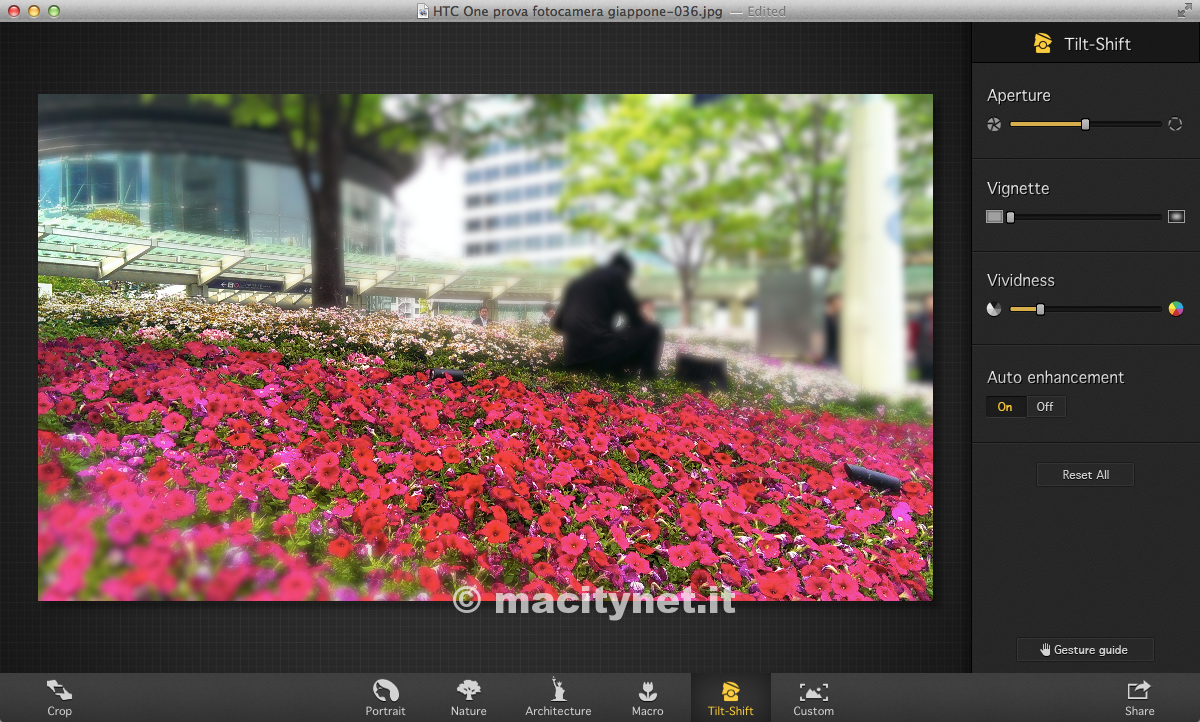Turn Auto enhancement On
This screenshot has width=1200, height=722.
pos(1005,407)
